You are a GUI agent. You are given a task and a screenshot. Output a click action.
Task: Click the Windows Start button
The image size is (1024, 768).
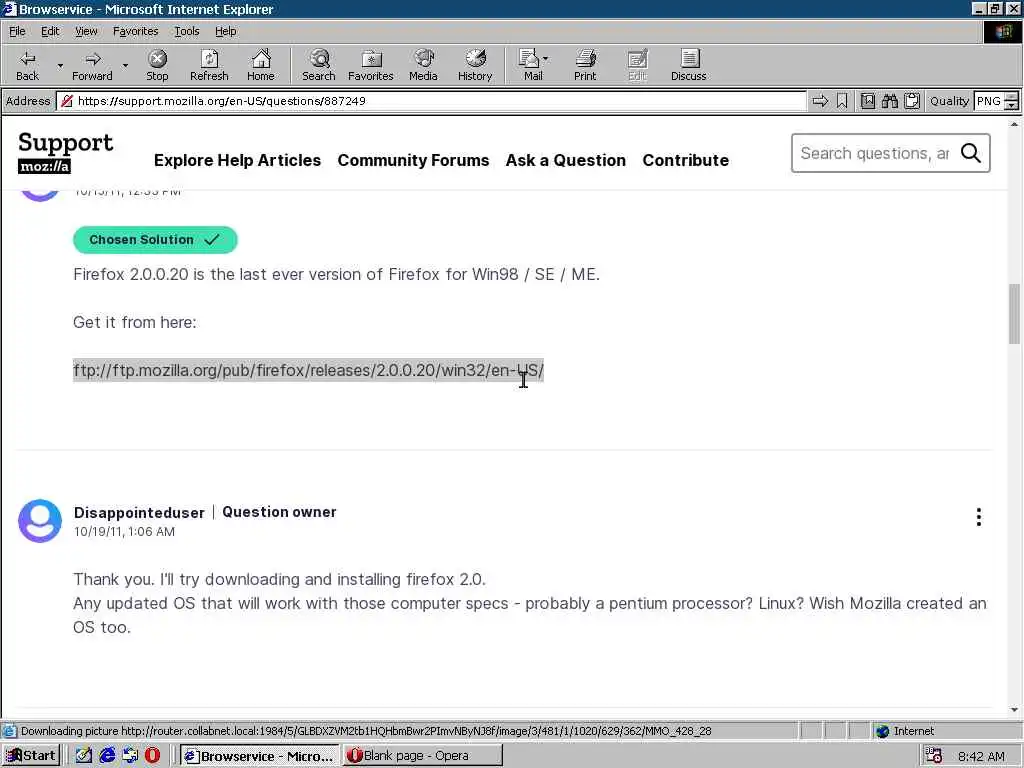click(x=31, y=756)
